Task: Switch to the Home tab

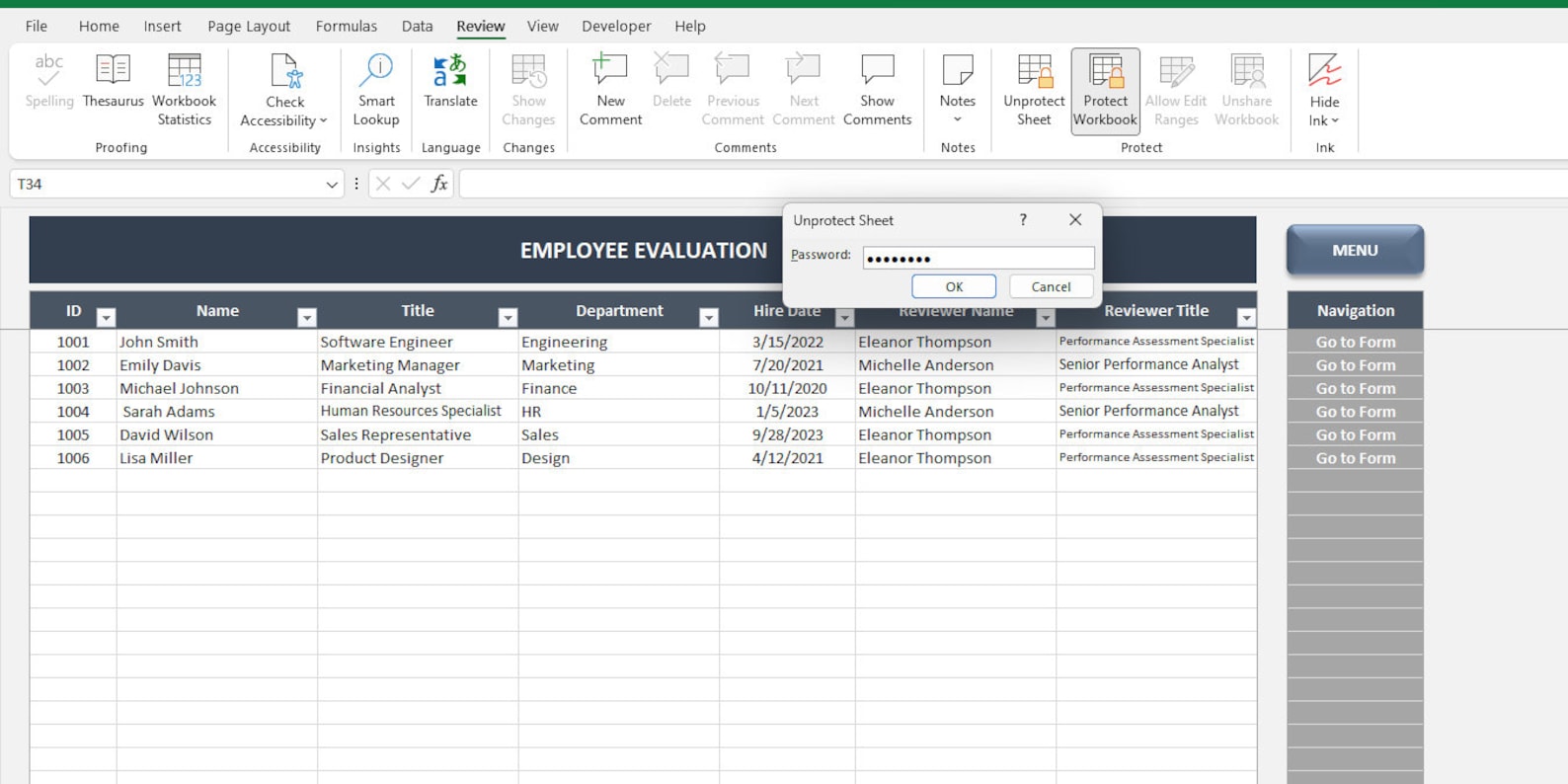Action: 99,26
